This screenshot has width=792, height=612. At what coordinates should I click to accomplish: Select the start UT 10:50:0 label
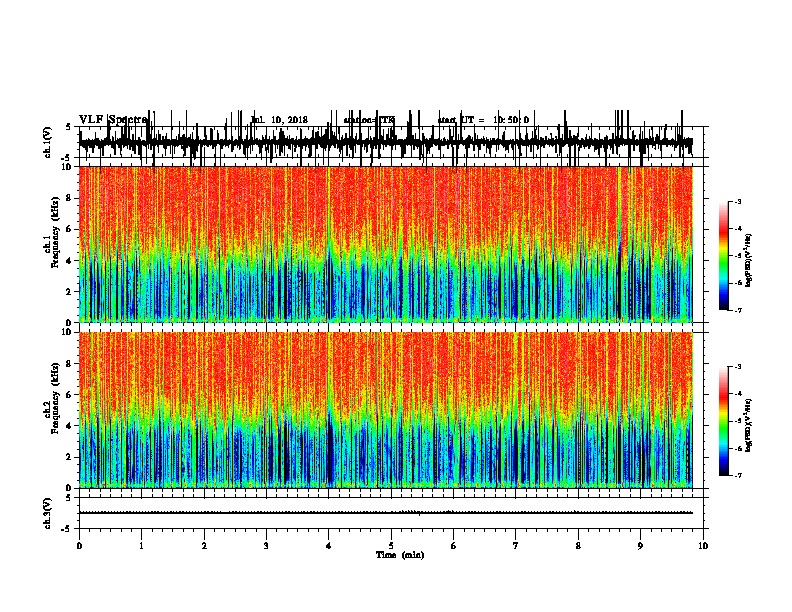click(483, 120)
